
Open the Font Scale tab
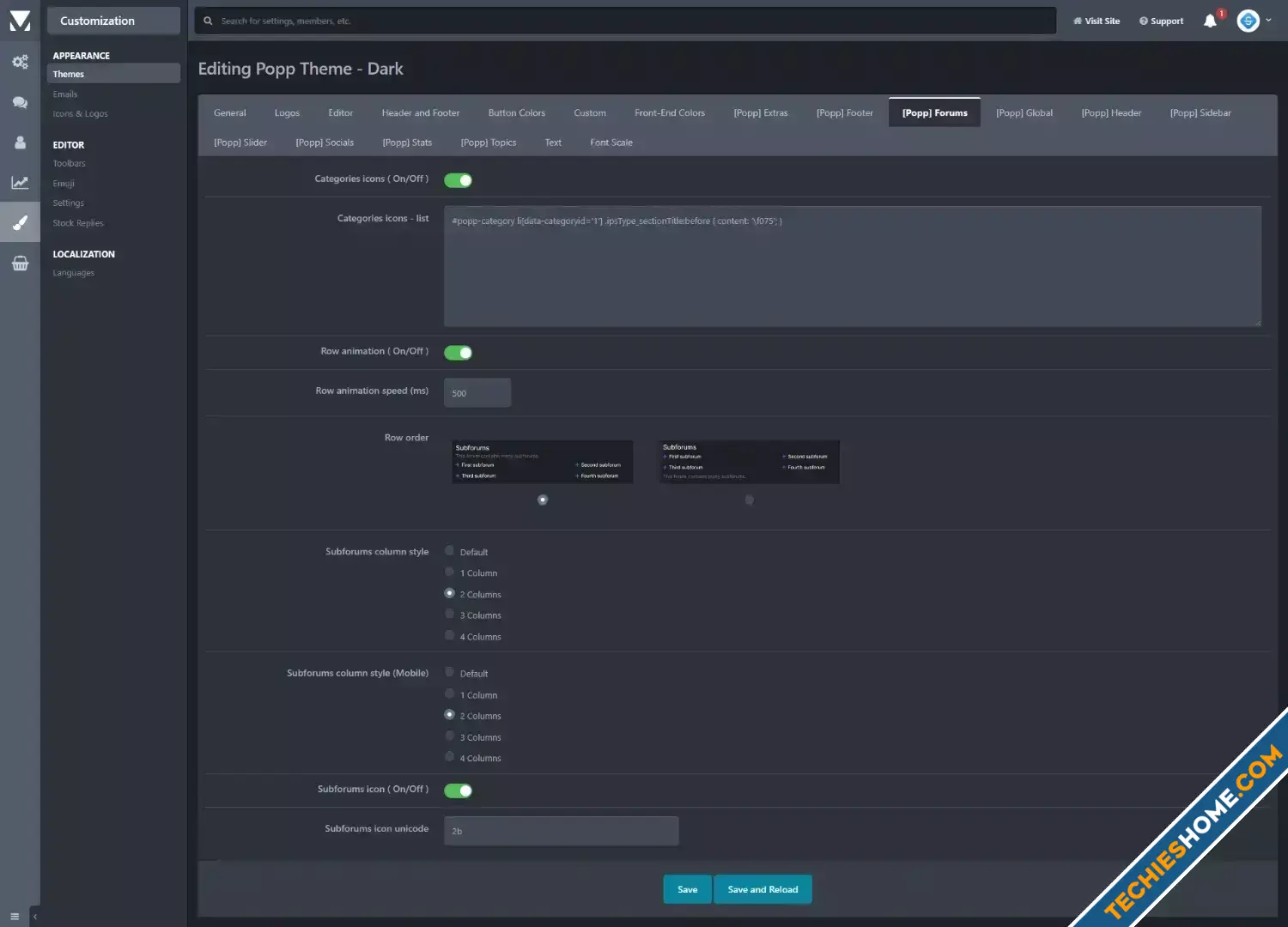(x=611, y=142)
